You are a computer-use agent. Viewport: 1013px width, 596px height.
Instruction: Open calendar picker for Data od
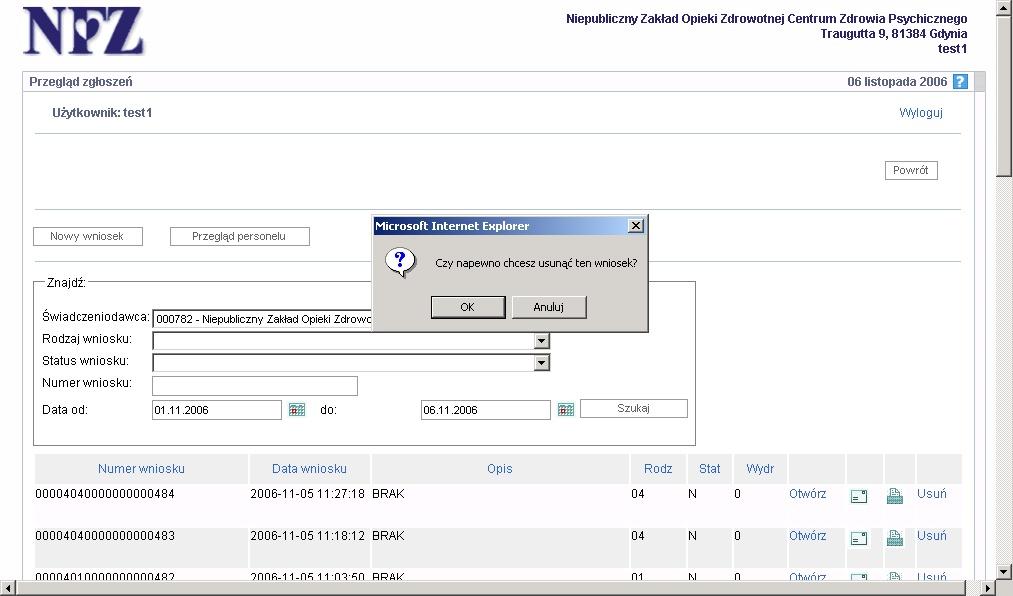click(x=297, y=409)
